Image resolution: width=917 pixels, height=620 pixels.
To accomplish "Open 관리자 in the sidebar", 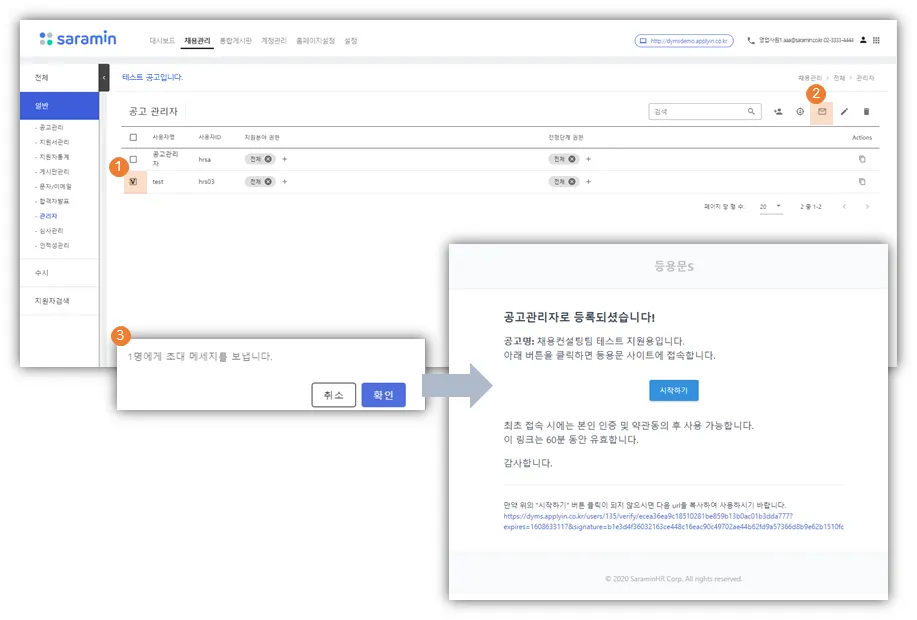I will (x=48, y=216).
